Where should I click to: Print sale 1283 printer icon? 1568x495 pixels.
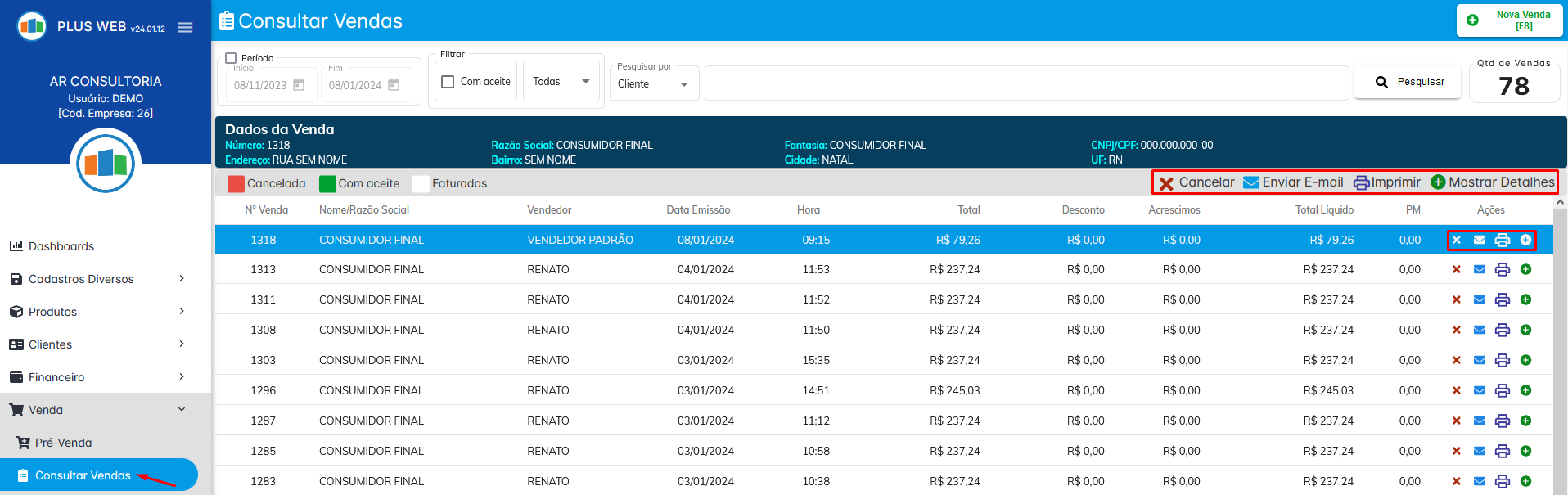click(1502, 481)
